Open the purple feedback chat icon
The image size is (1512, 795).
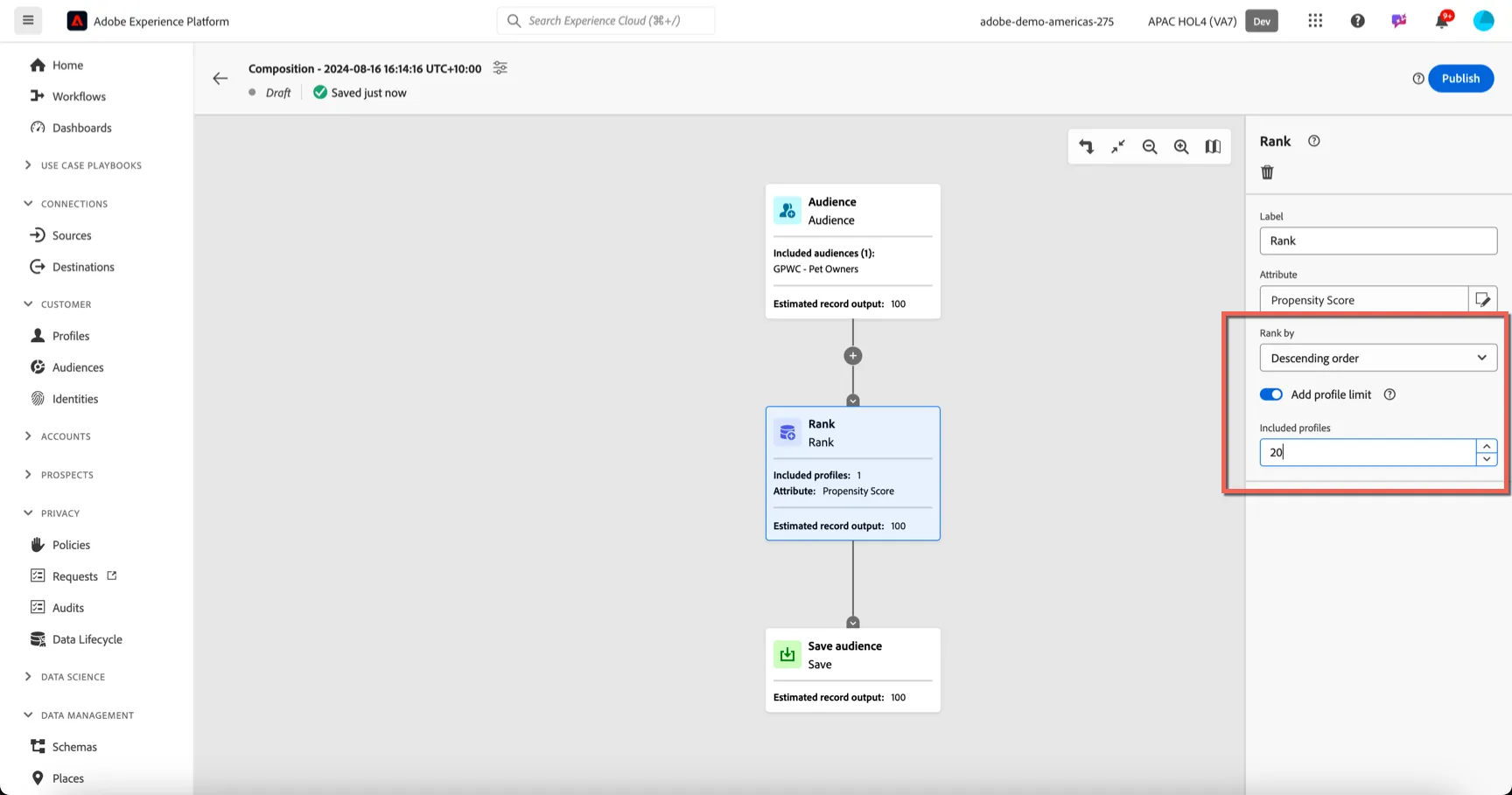(x=1399, y=21)
